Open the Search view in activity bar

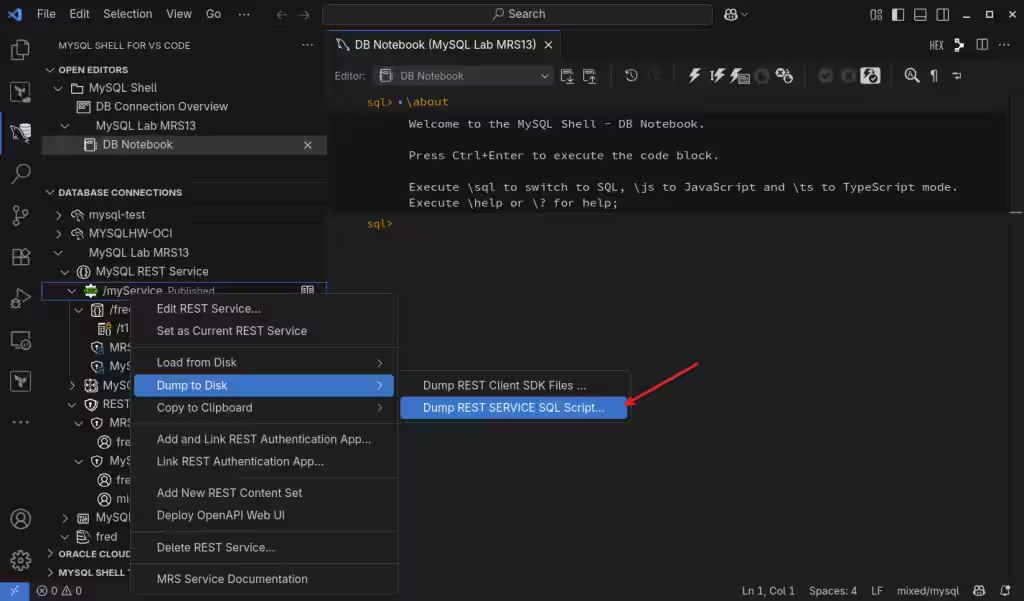click(20, 174)
